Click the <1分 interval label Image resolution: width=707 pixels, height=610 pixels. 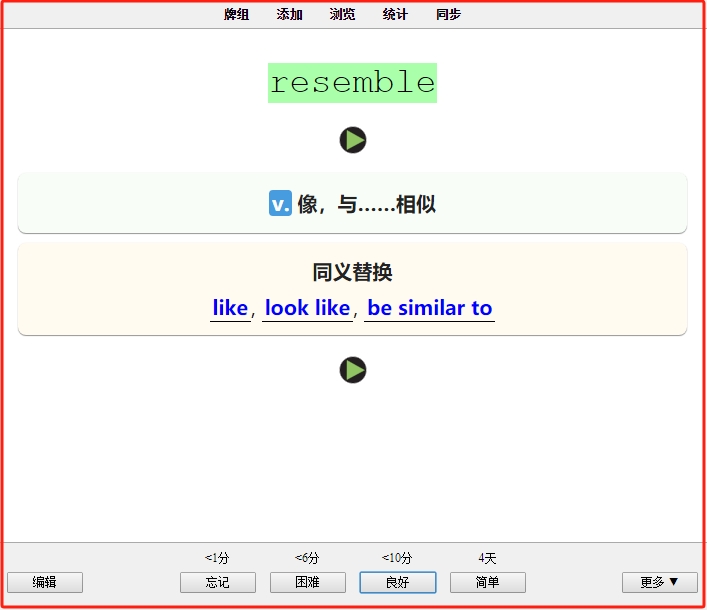tap(217, 558)
